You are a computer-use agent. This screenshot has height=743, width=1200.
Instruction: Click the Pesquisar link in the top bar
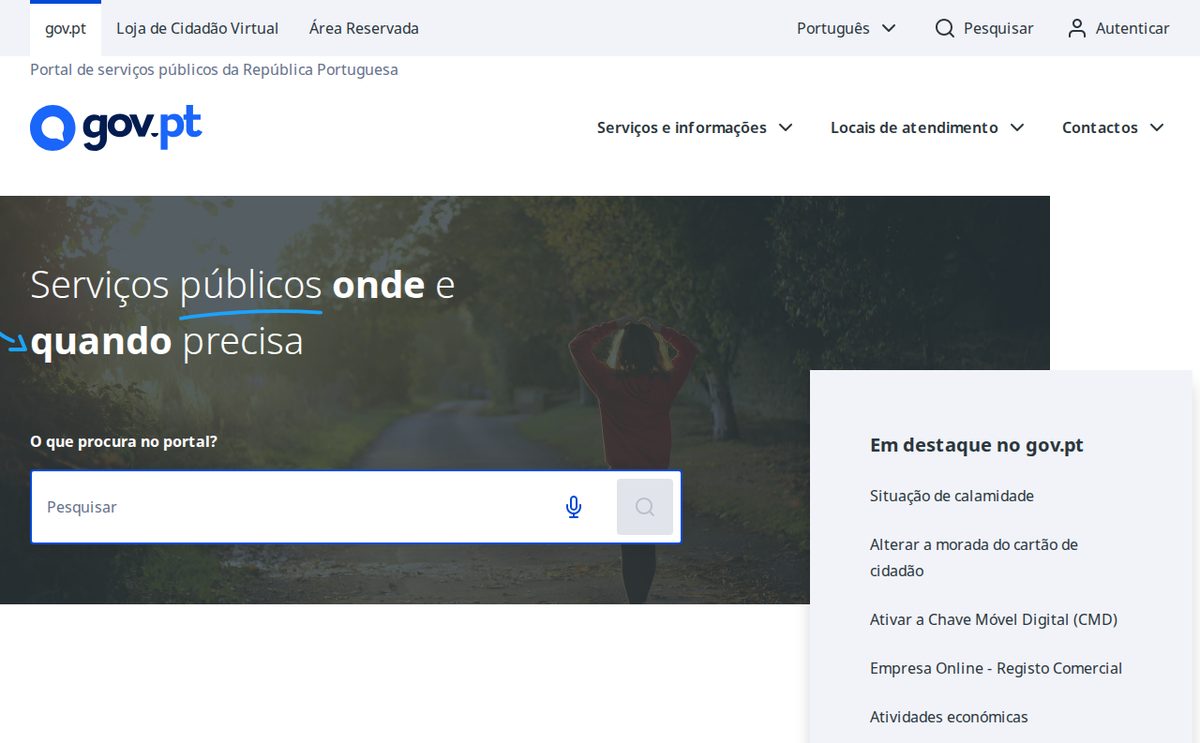tap(984, 28)
